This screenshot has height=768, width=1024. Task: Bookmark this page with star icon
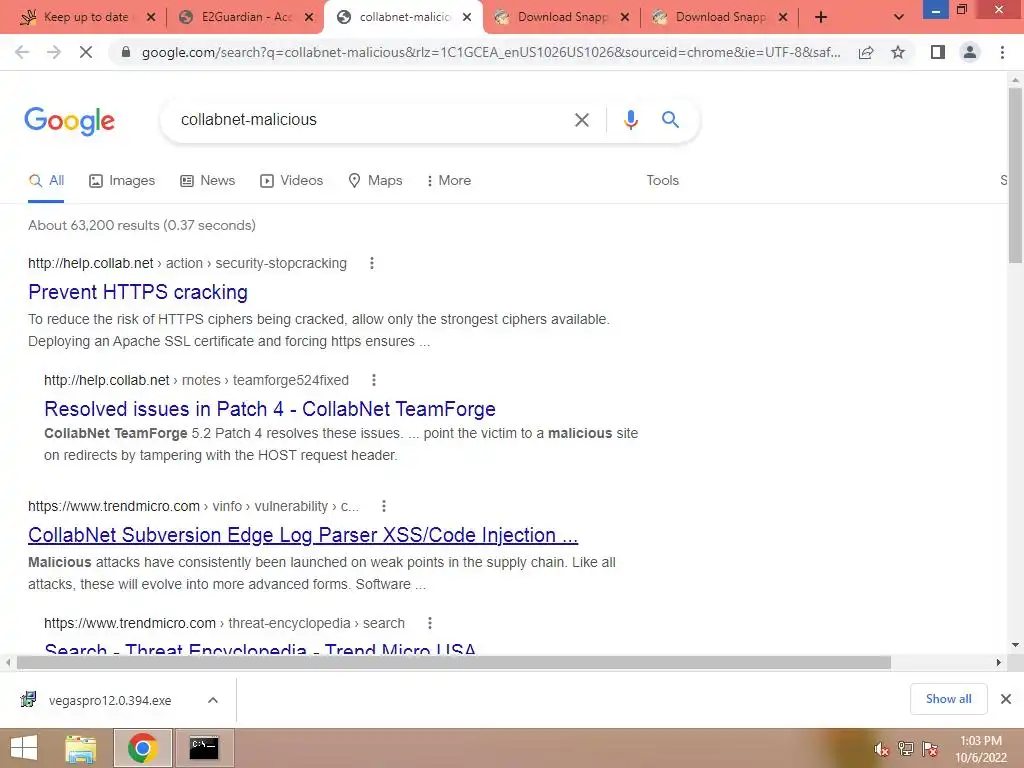898,52
